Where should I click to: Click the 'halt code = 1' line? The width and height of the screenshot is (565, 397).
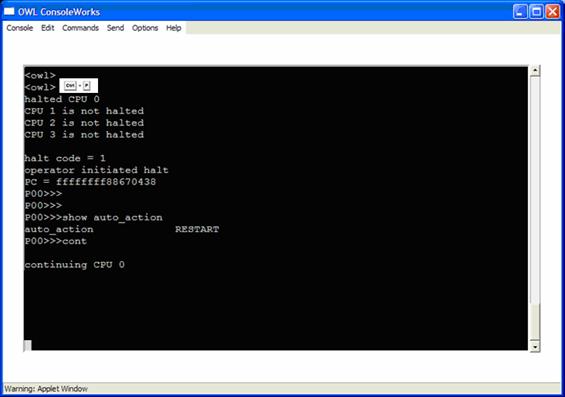pos(65,158)
